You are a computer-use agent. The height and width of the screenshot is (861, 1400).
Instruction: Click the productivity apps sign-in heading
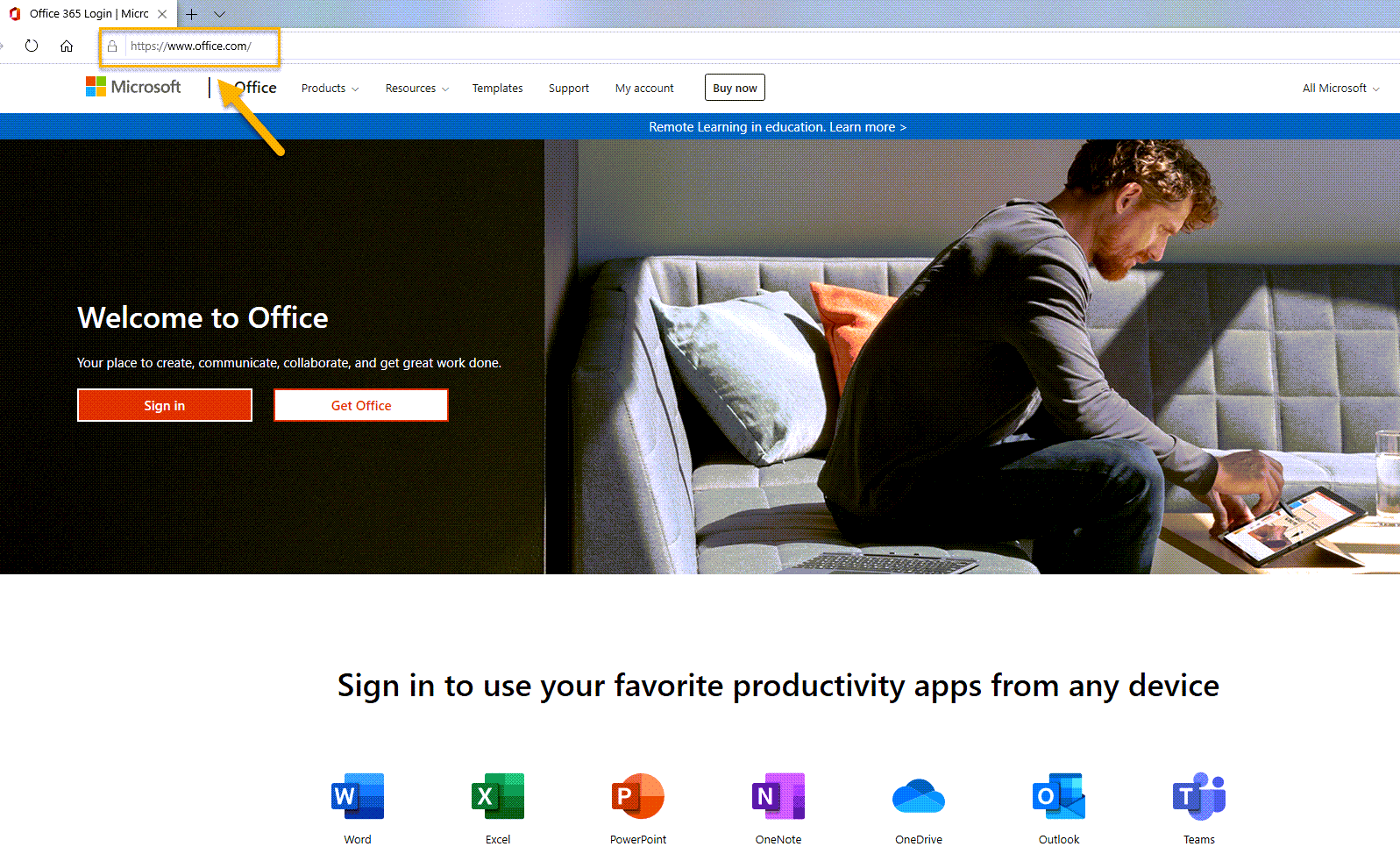coord(778,686)
